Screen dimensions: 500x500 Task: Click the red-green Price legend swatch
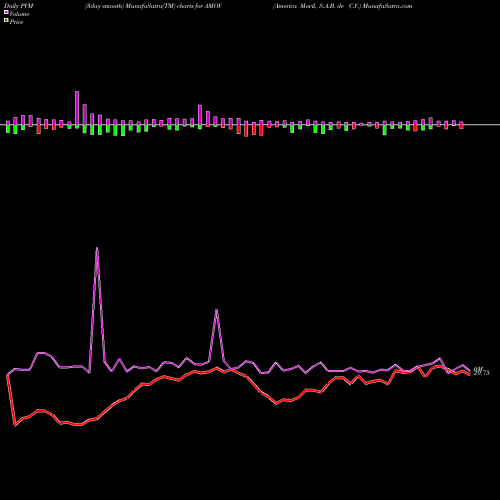pos(6,21)
